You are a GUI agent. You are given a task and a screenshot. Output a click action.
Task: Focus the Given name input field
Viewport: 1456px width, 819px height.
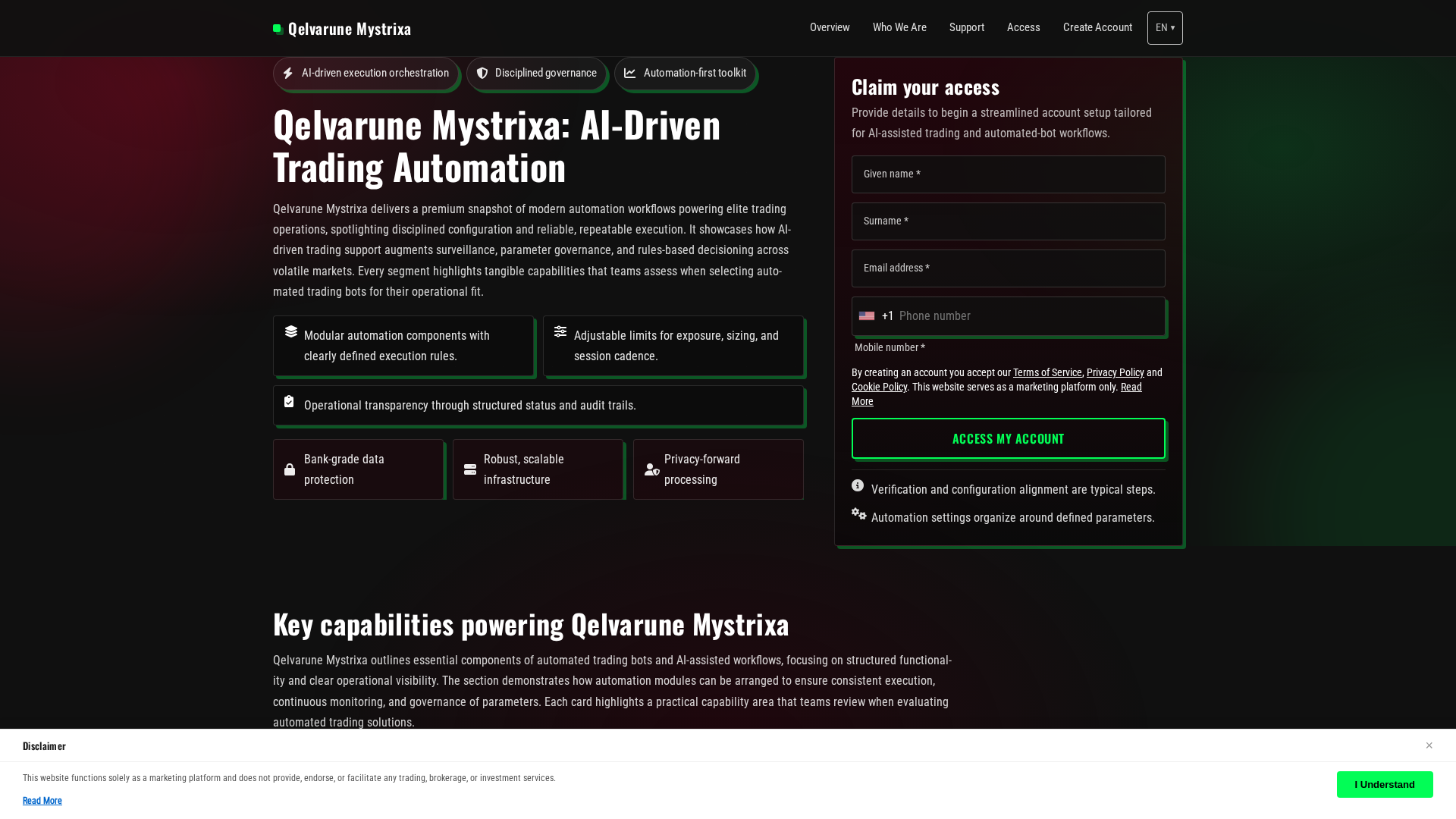(1009, 174)
